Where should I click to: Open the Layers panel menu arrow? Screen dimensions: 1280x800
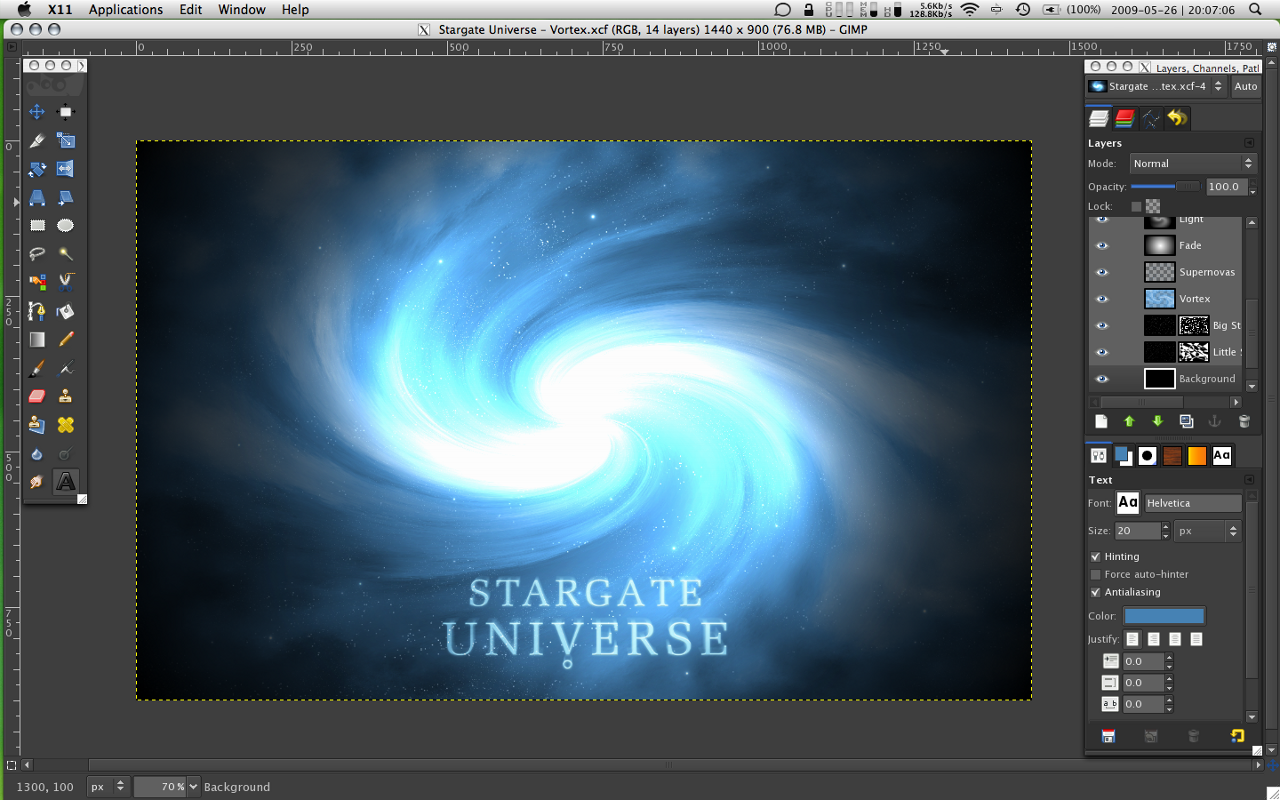1249,143
